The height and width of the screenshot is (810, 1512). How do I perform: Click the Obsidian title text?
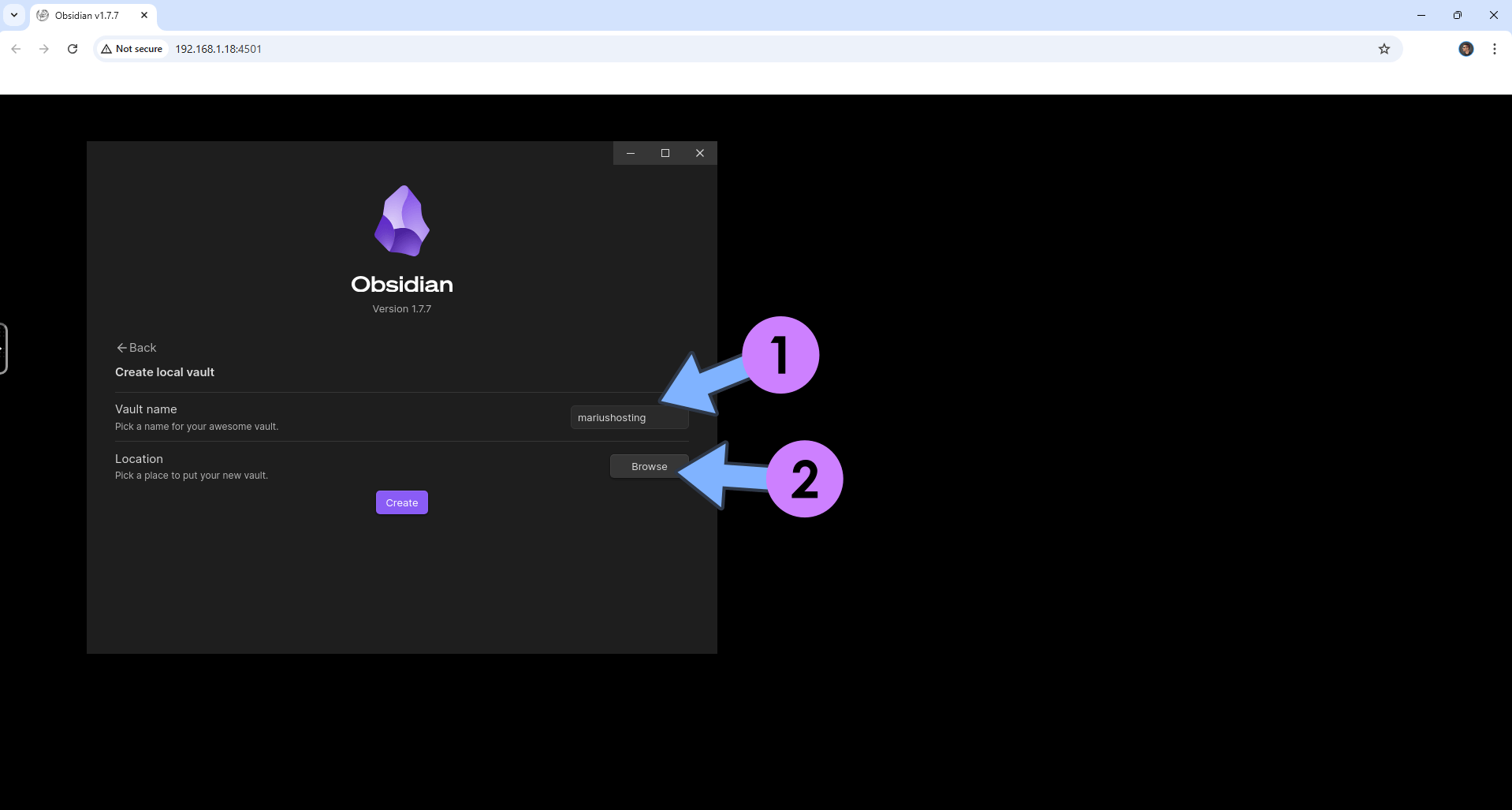(x=402, y=284)
